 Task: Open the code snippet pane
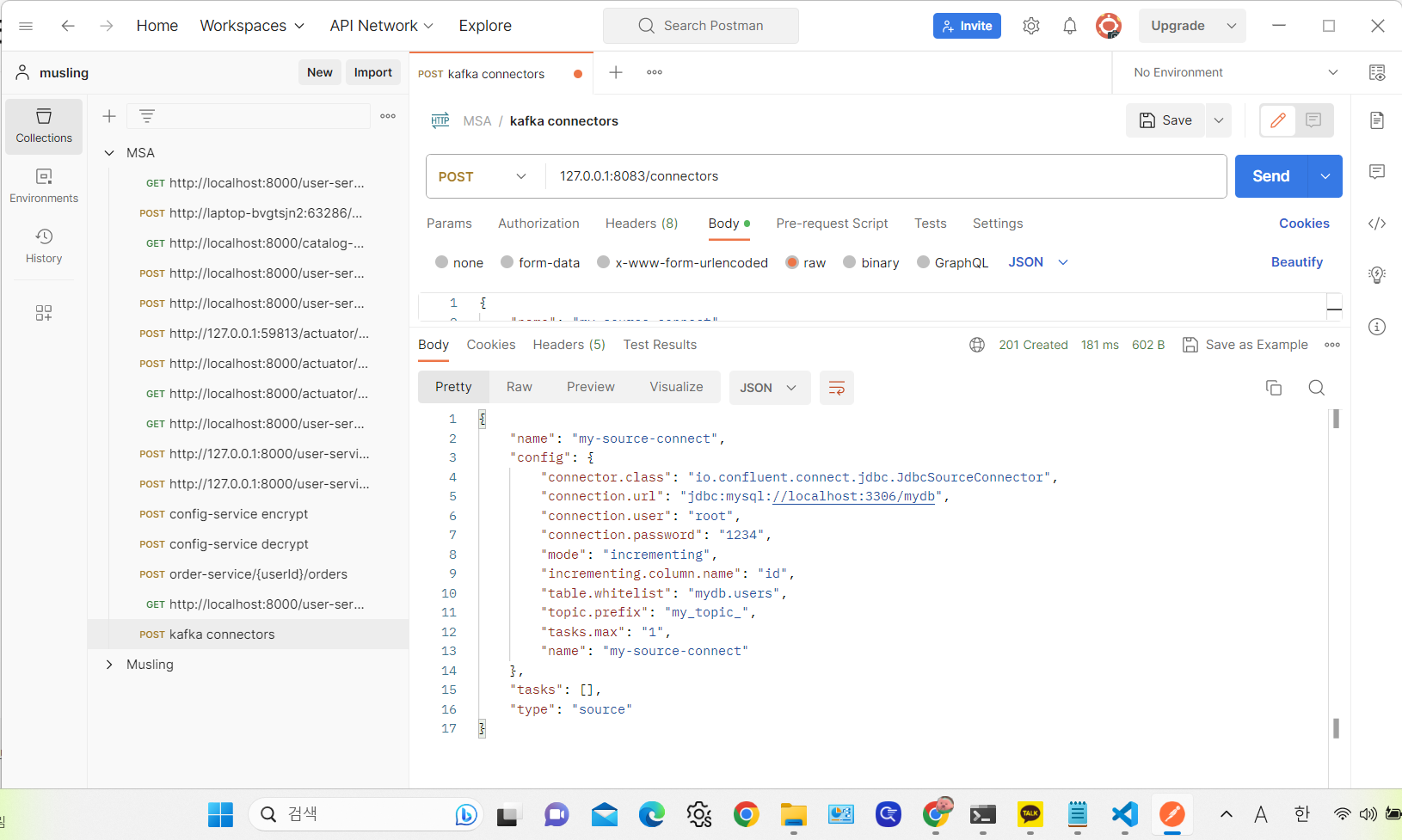[1377, 224]
